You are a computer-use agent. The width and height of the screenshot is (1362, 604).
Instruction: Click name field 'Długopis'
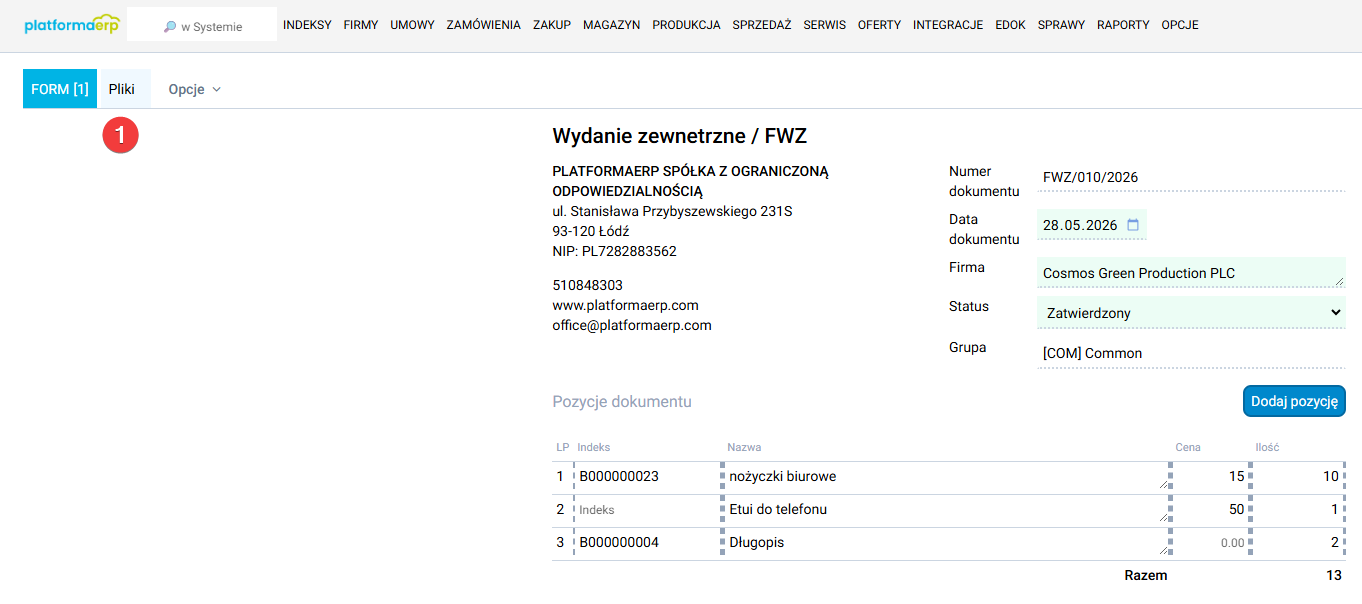(946, 543)
